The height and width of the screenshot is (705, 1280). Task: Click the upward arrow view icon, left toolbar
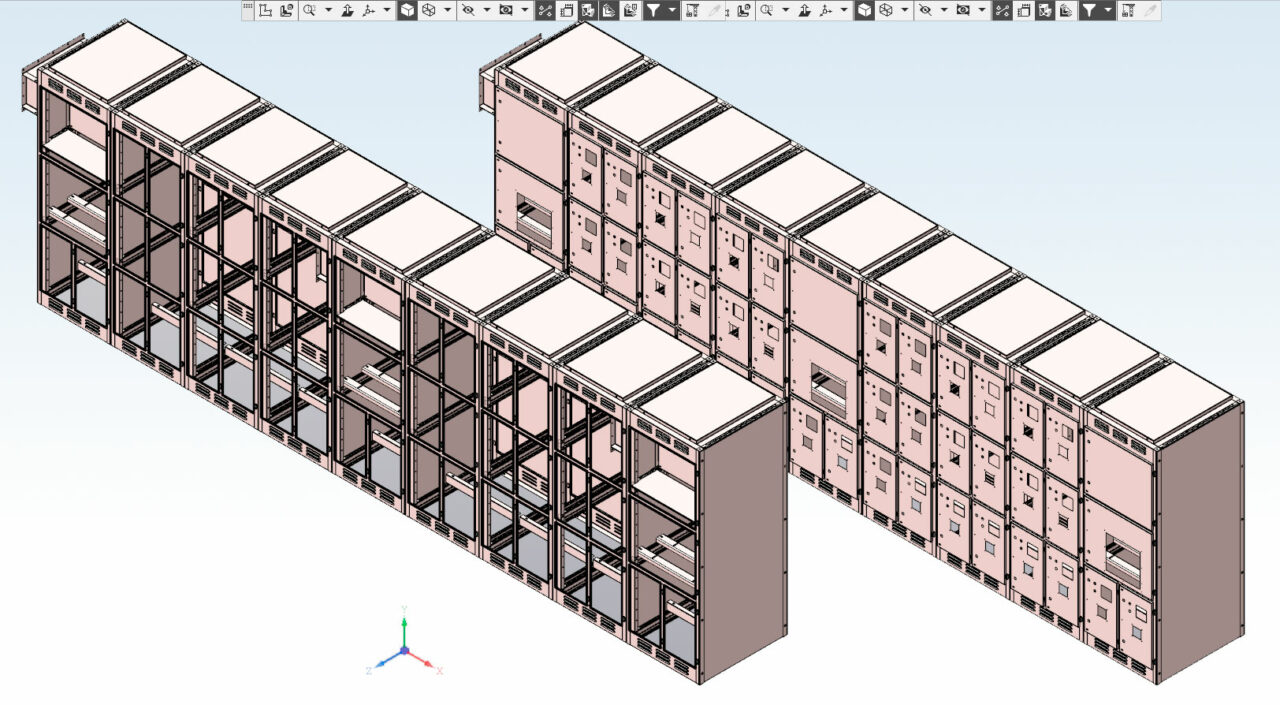pyautogui.click(x=348, y=10)
